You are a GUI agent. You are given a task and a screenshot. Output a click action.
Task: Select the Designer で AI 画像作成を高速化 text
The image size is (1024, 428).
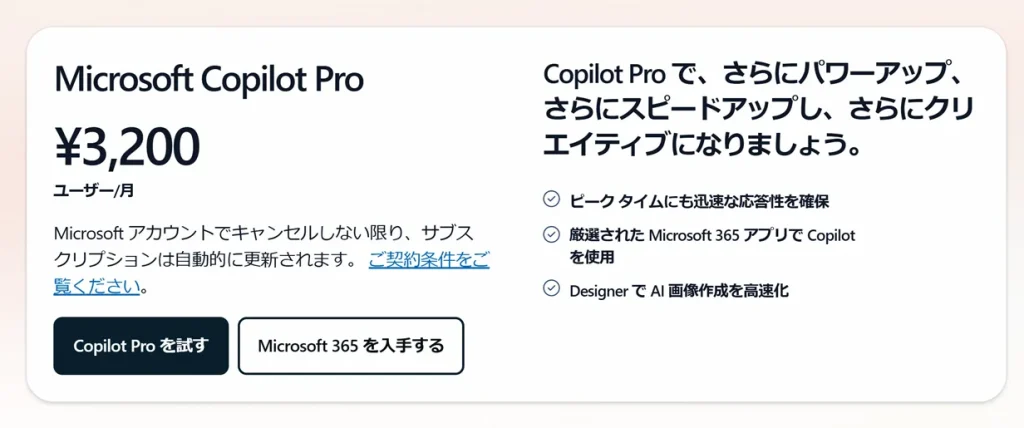coord(679,290)
